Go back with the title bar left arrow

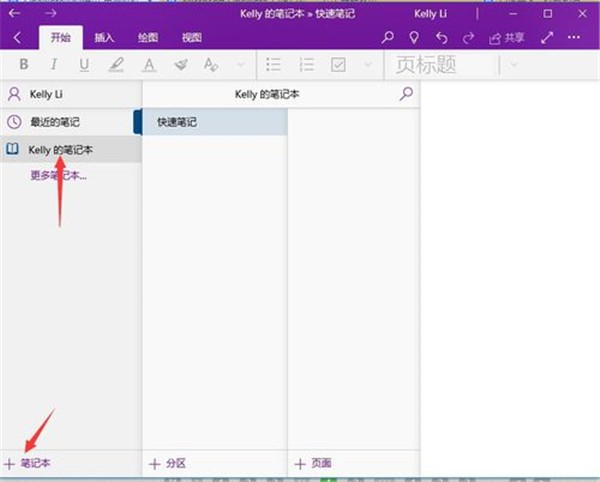(15, 13)
